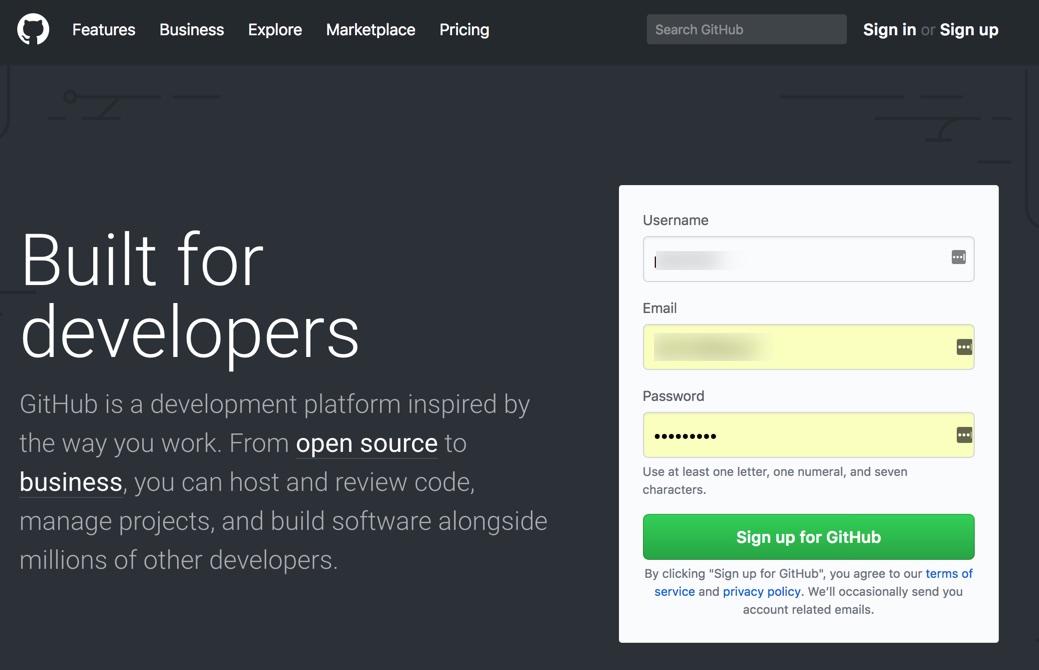Go to the Business nav item
Screen dimensions: 1039x670
point(191,30)
